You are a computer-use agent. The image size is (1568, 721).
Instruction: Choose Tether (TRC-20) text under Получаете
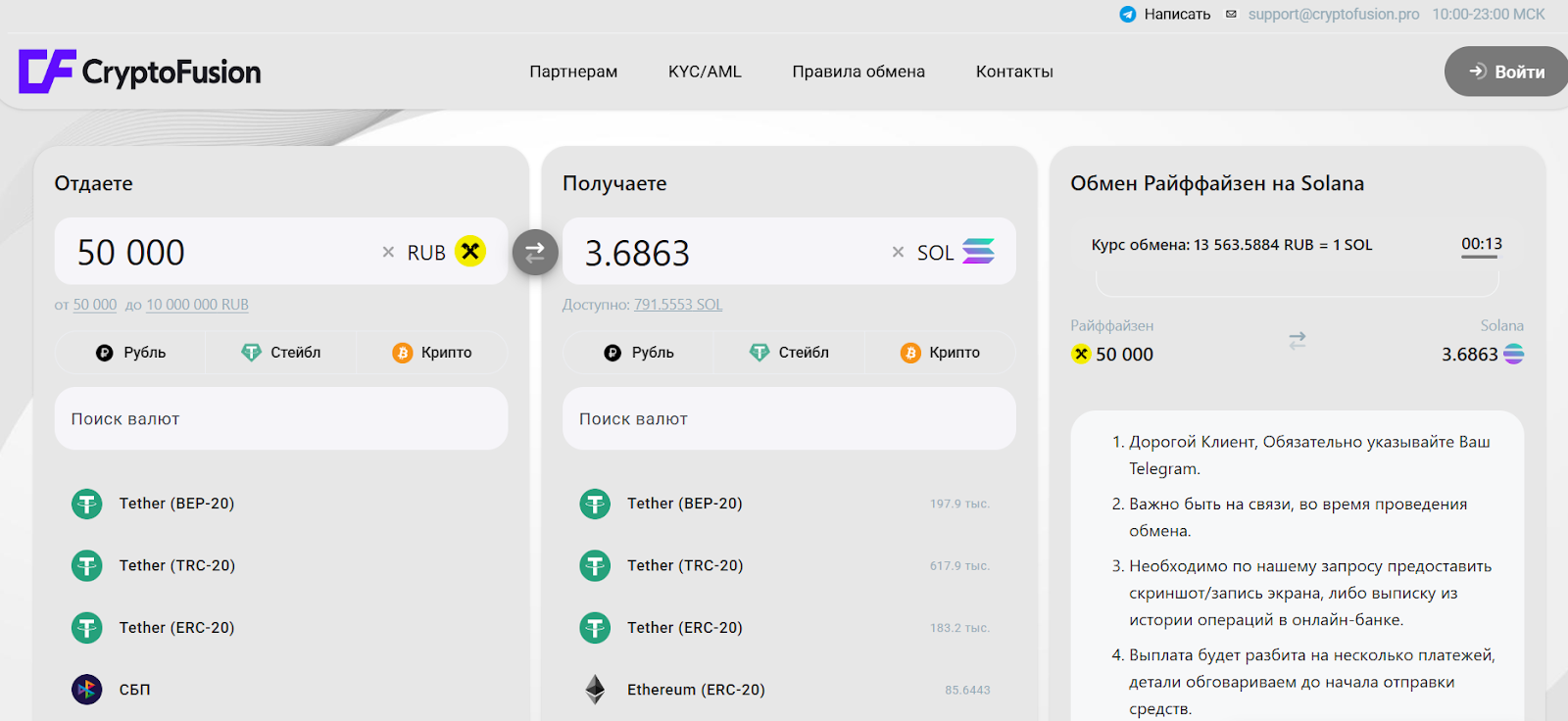pos(685,565)
